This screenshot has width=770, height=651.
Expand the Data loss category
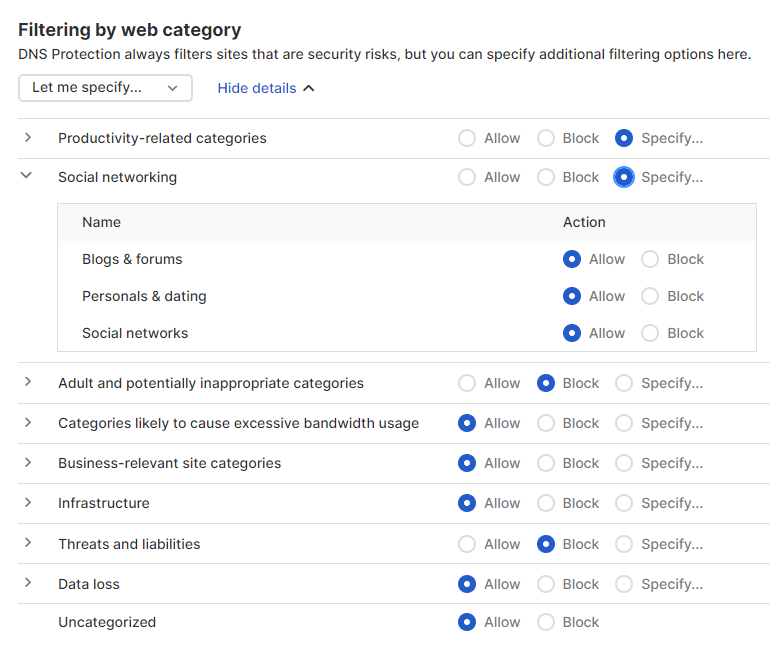(28, 583)
